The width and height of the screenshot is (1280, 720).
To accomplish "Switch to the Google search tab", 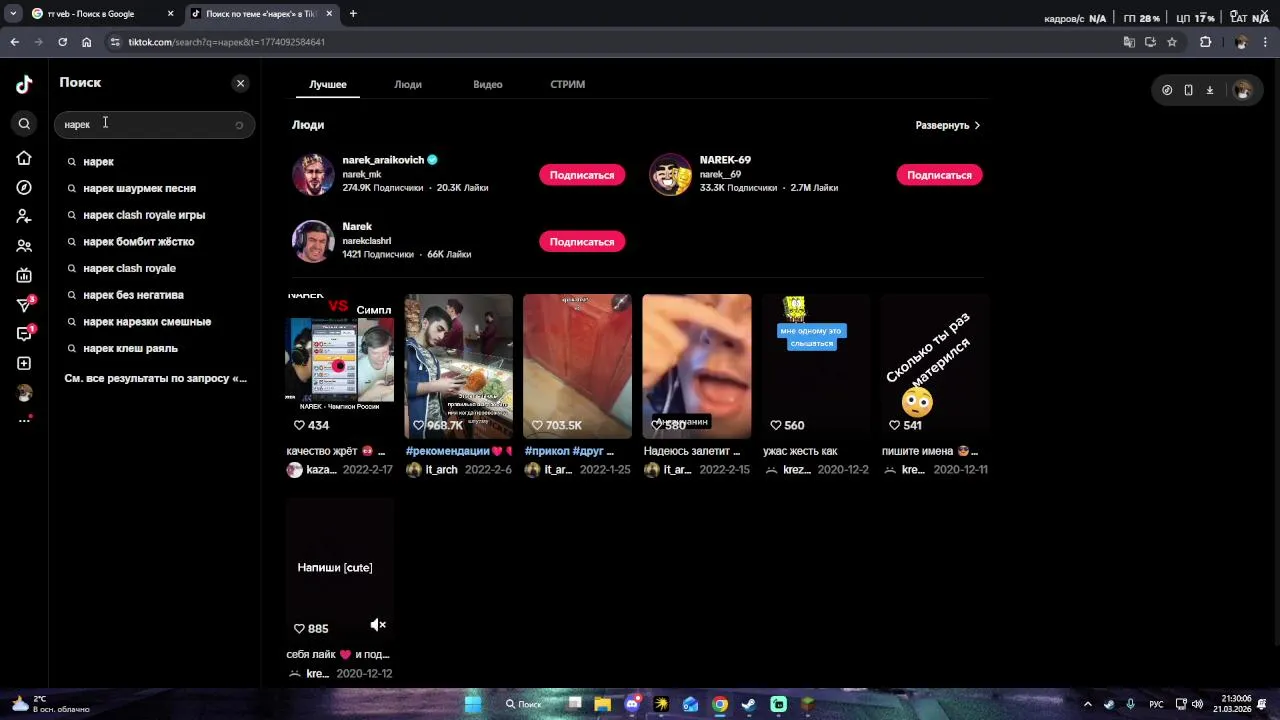I will pyautogui.click(x=103, y=14).
